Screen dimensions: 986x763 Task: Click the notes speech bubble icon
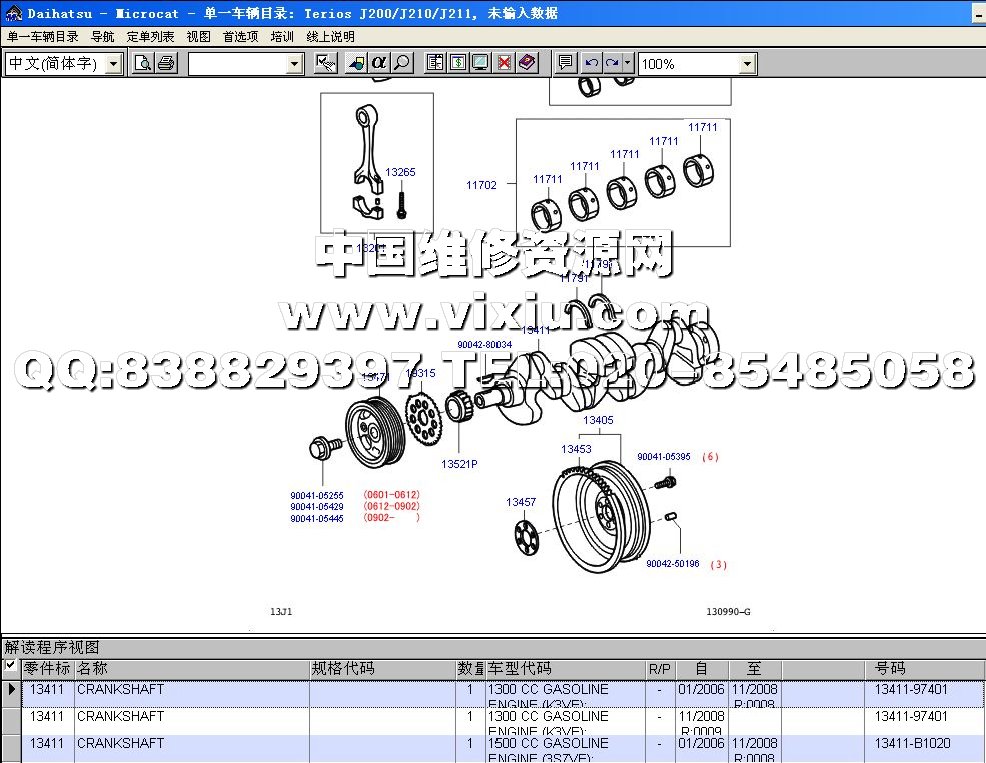coord(565,63)
